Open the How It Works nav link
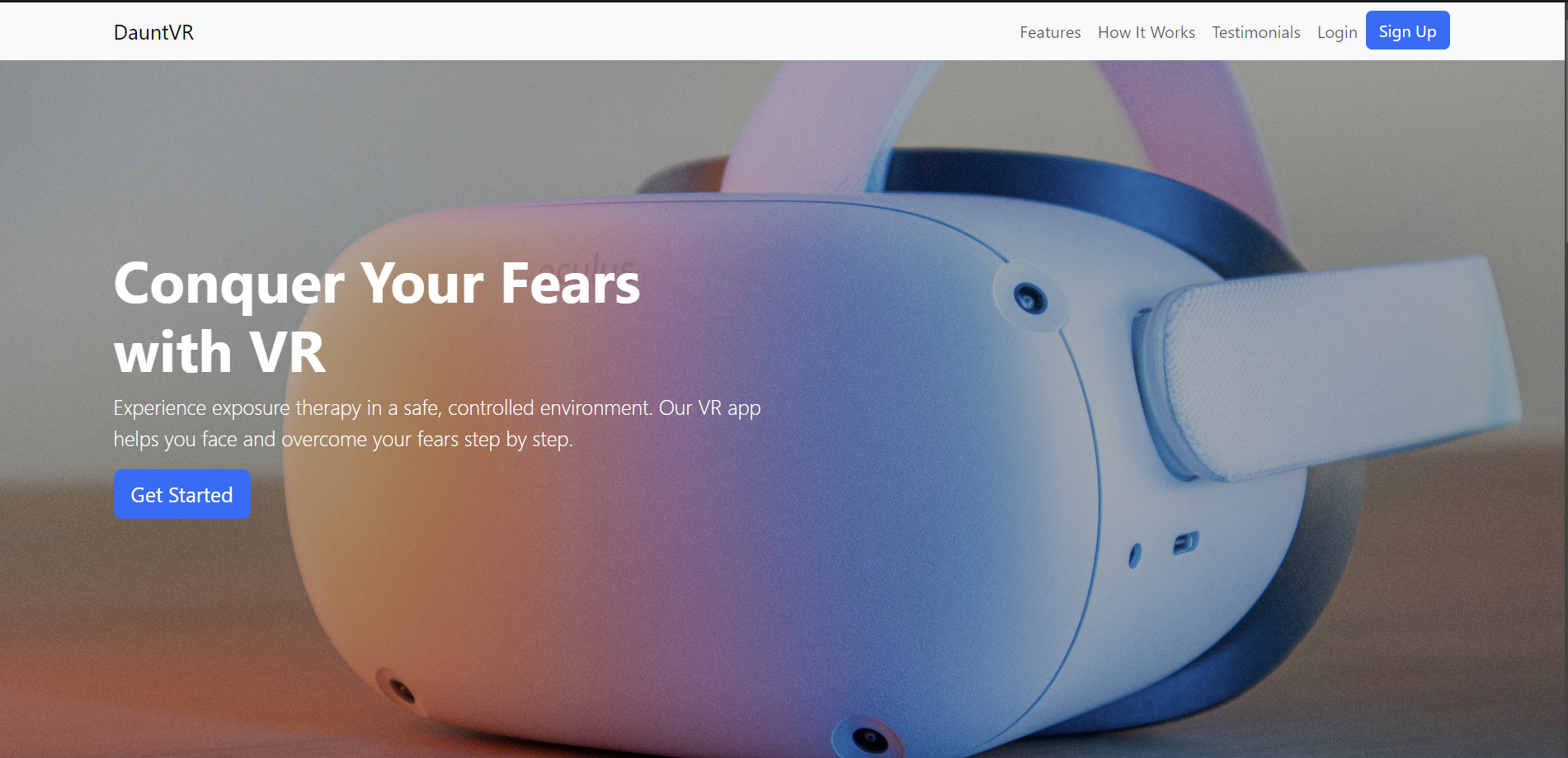The image size is (1568, 758). 1146,32
